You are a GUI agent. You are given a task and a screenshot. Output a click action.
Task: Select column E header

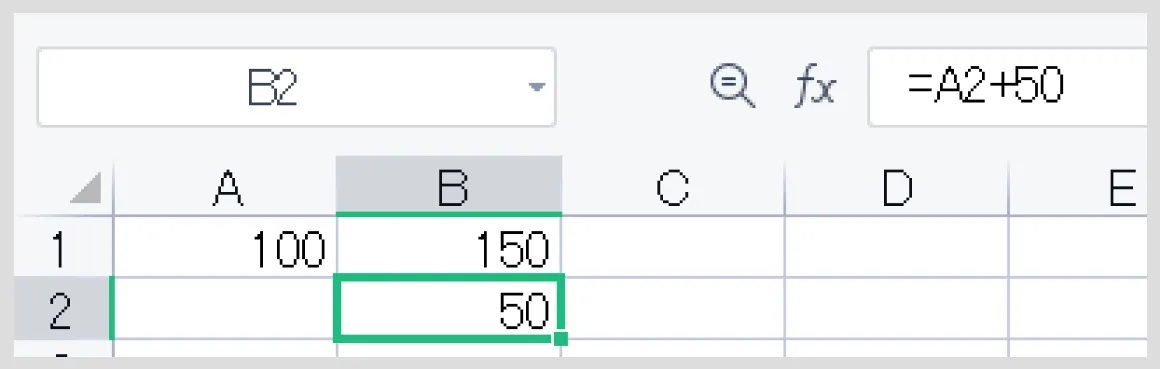[x=1079, y=186]
